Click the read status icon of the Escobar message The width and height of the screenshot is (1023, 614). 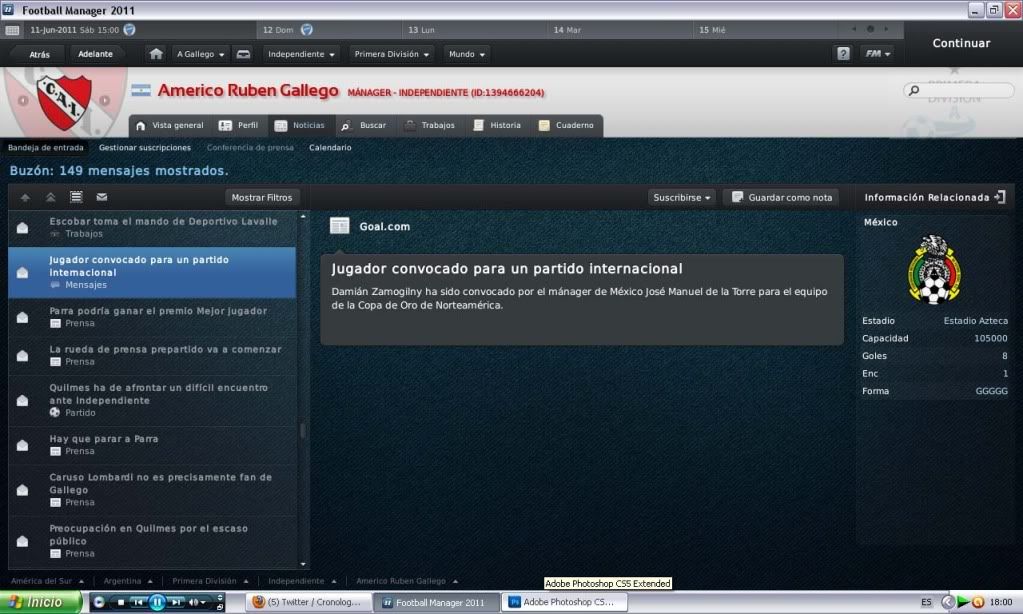[x=22, y=227]
